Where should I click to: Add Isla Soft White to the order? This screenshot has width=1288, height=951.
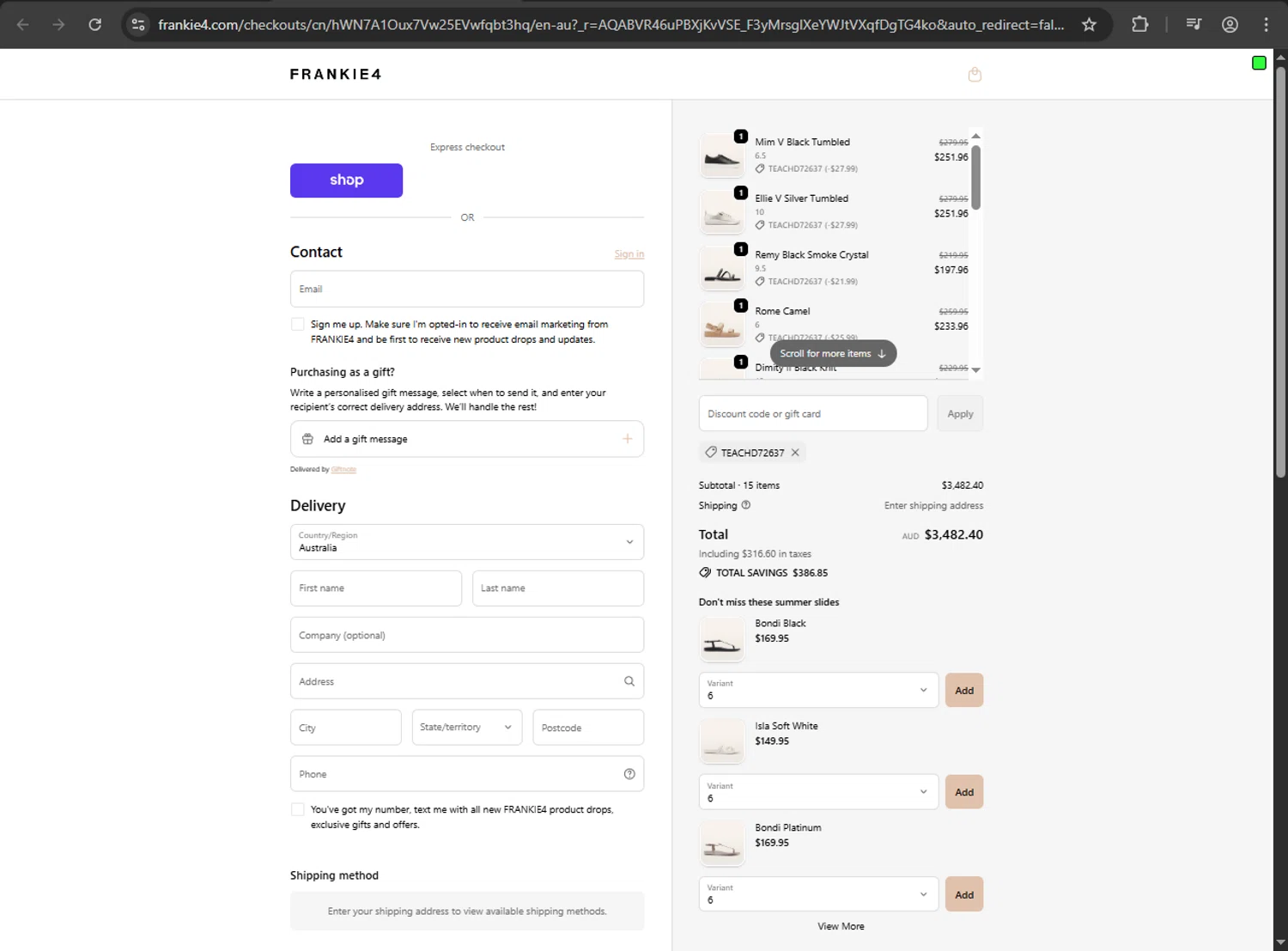(x=964, y=792)
